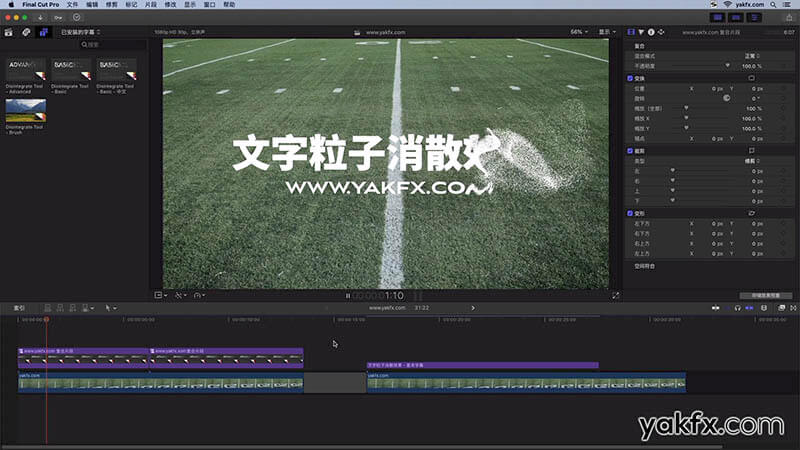Screen dimensions: 800x450
Task: Adjust the Scale X slider handle
Action: (686, 118)
